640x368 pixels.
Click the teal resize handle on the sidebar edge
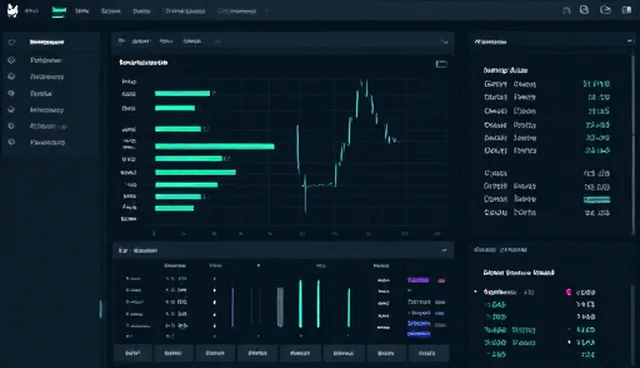coord(100,309)
